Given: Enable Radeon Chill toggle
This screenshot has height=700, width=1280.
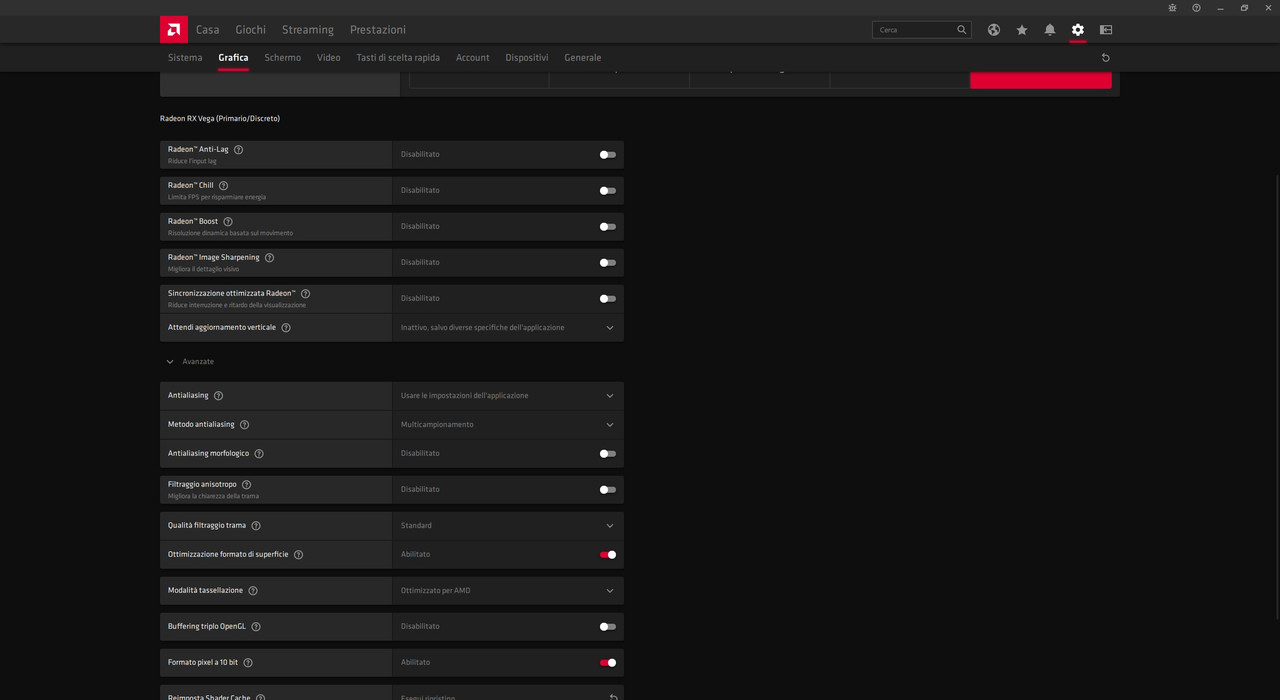Looking at the screenshot, I should tap(608, 191).
